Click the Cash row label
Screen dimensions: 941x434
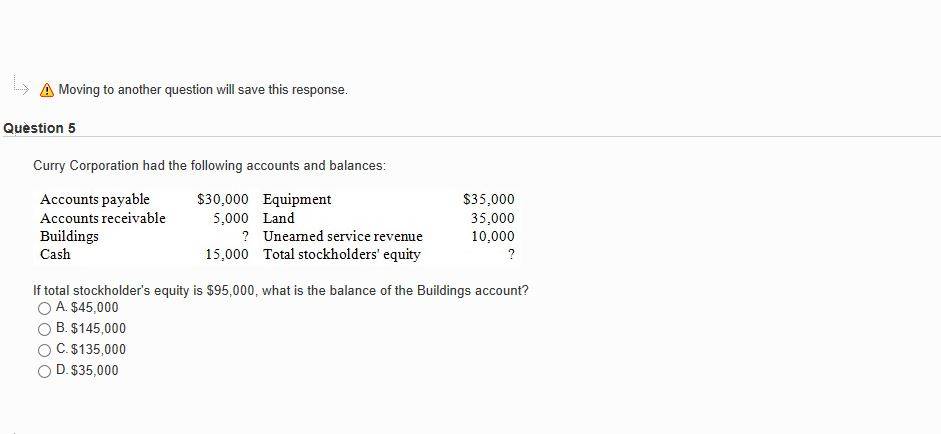(x=55, y=255)
